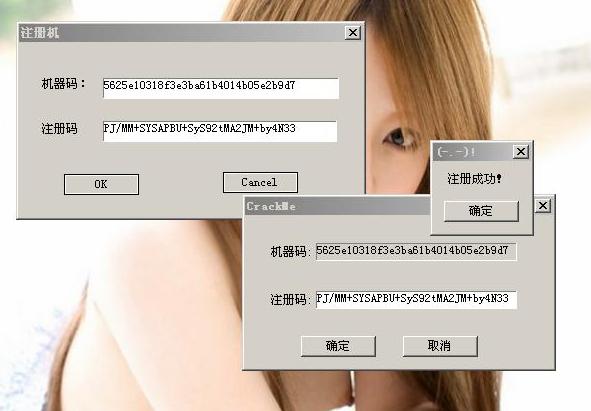
Task: Click OK in the 注册机 keygen window
Action: coord(101,184)
